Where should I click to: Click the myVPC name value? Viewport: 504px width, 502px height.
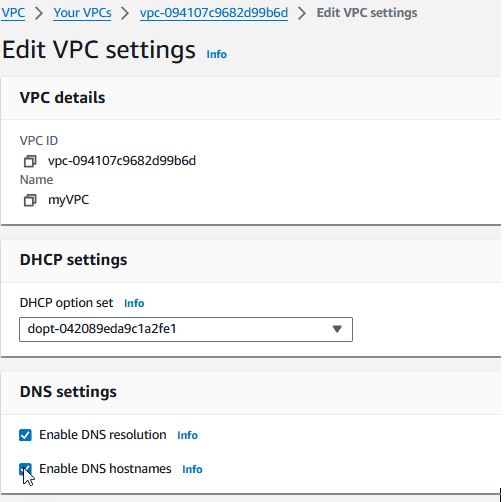tap(69, 200)
